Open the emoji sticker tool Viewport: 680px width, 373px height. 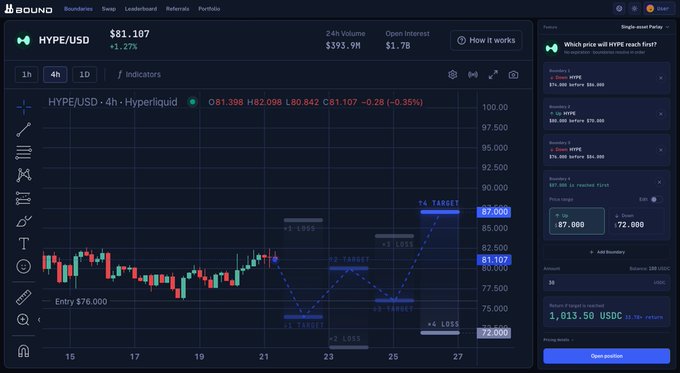(24, 266)
